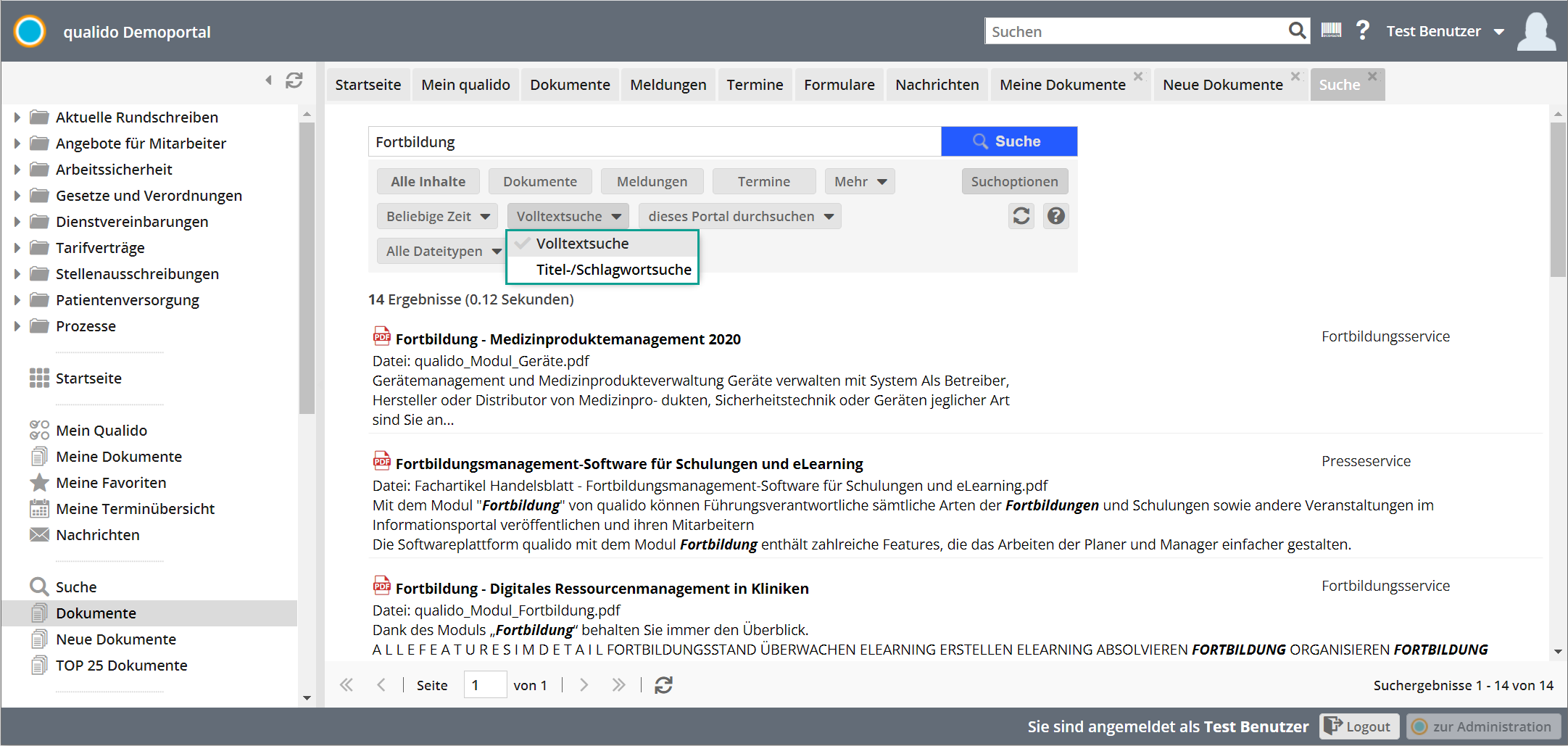
Task: Switch to the Meldungen tab
Action: [668, 85]
